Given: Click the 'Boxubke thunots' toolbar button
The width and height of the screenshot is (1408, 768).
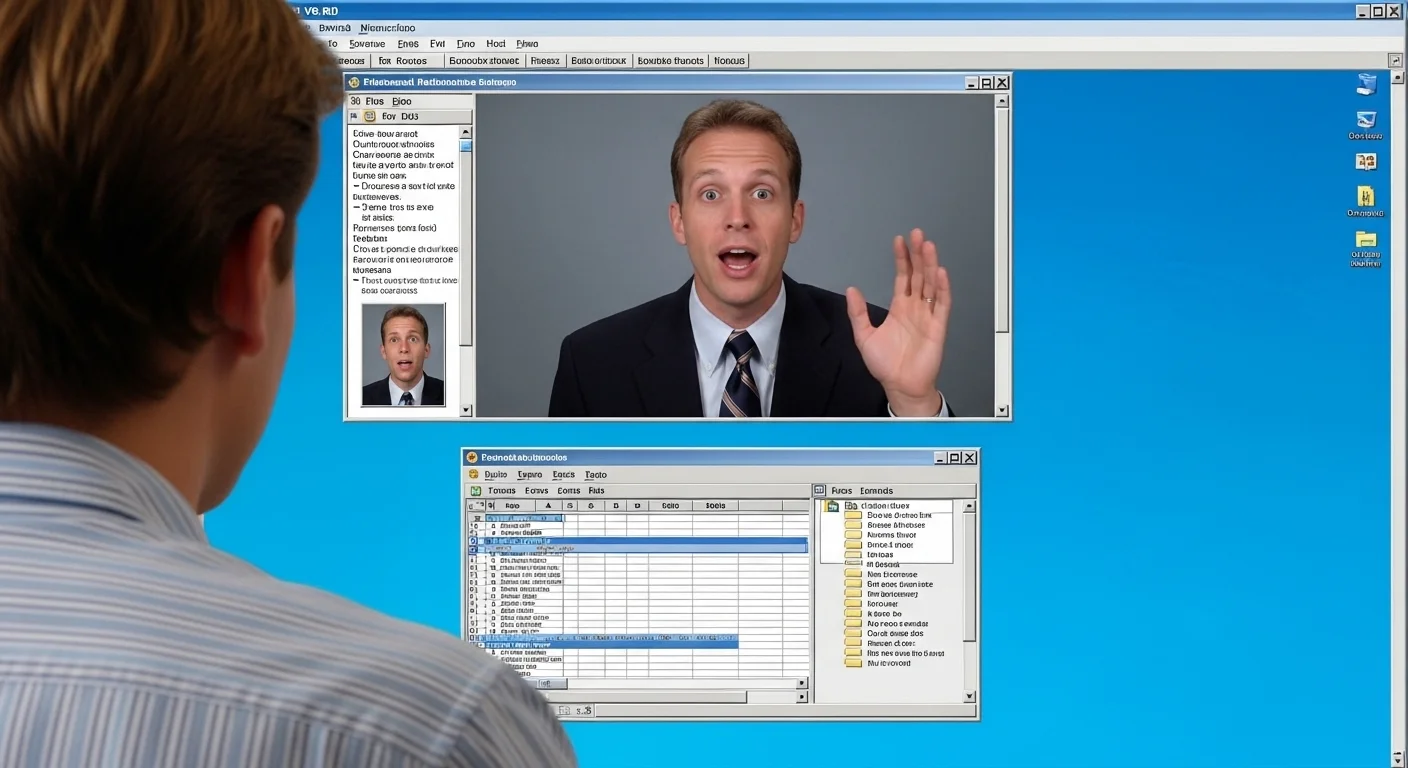Looking at the screenshot, I should click(x=670, y=61).
